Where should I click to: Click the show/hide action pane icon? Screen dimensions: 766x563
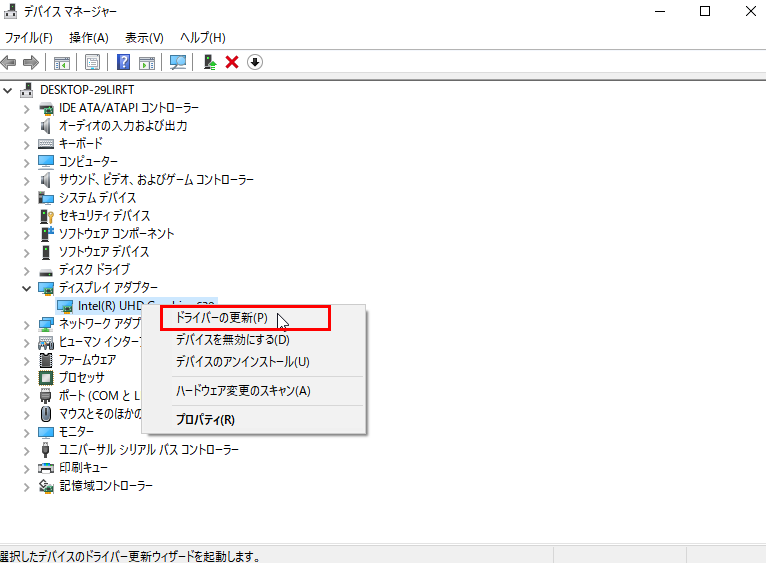(x=147, y=63)
